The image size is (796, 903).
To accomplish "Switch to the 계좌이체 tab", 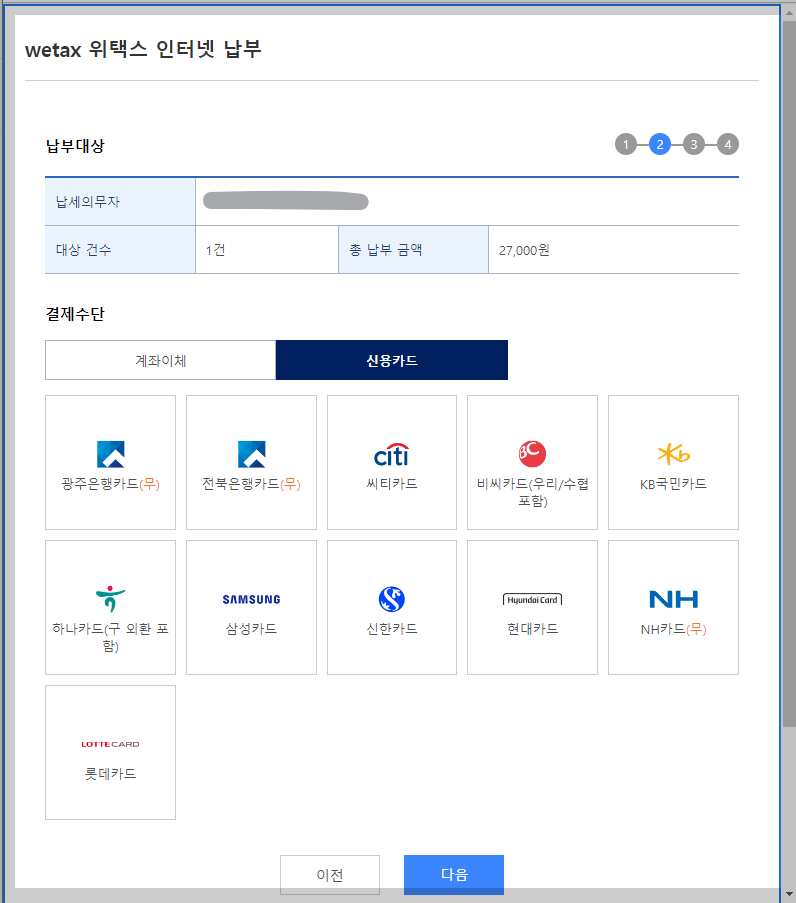I will point(161,360).
